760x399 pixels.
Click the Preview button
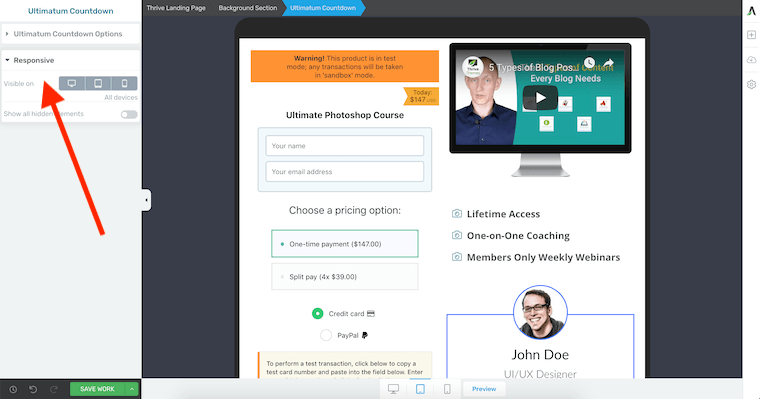point(484,389)
